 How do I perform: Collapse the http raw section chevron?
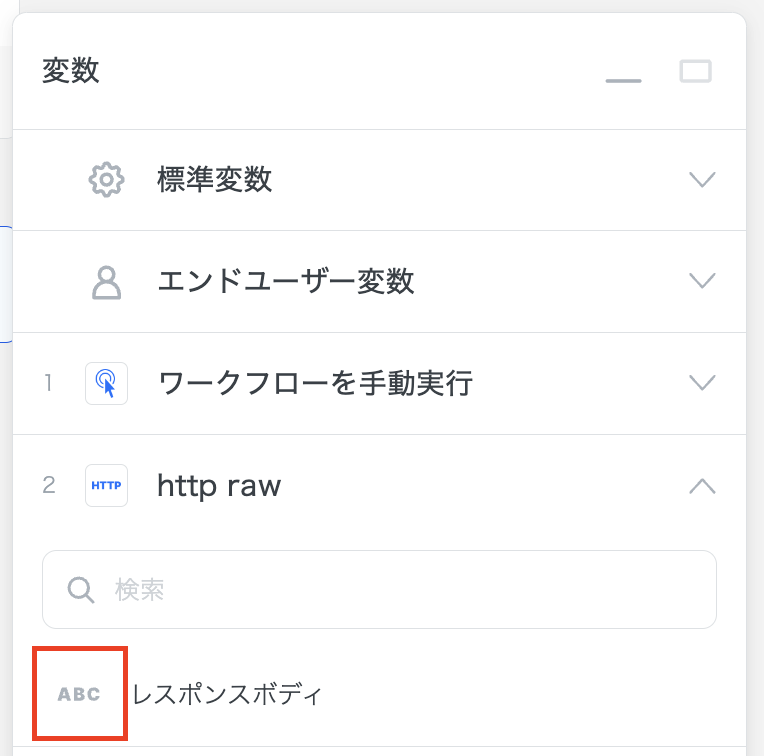[x=703, y=486]
